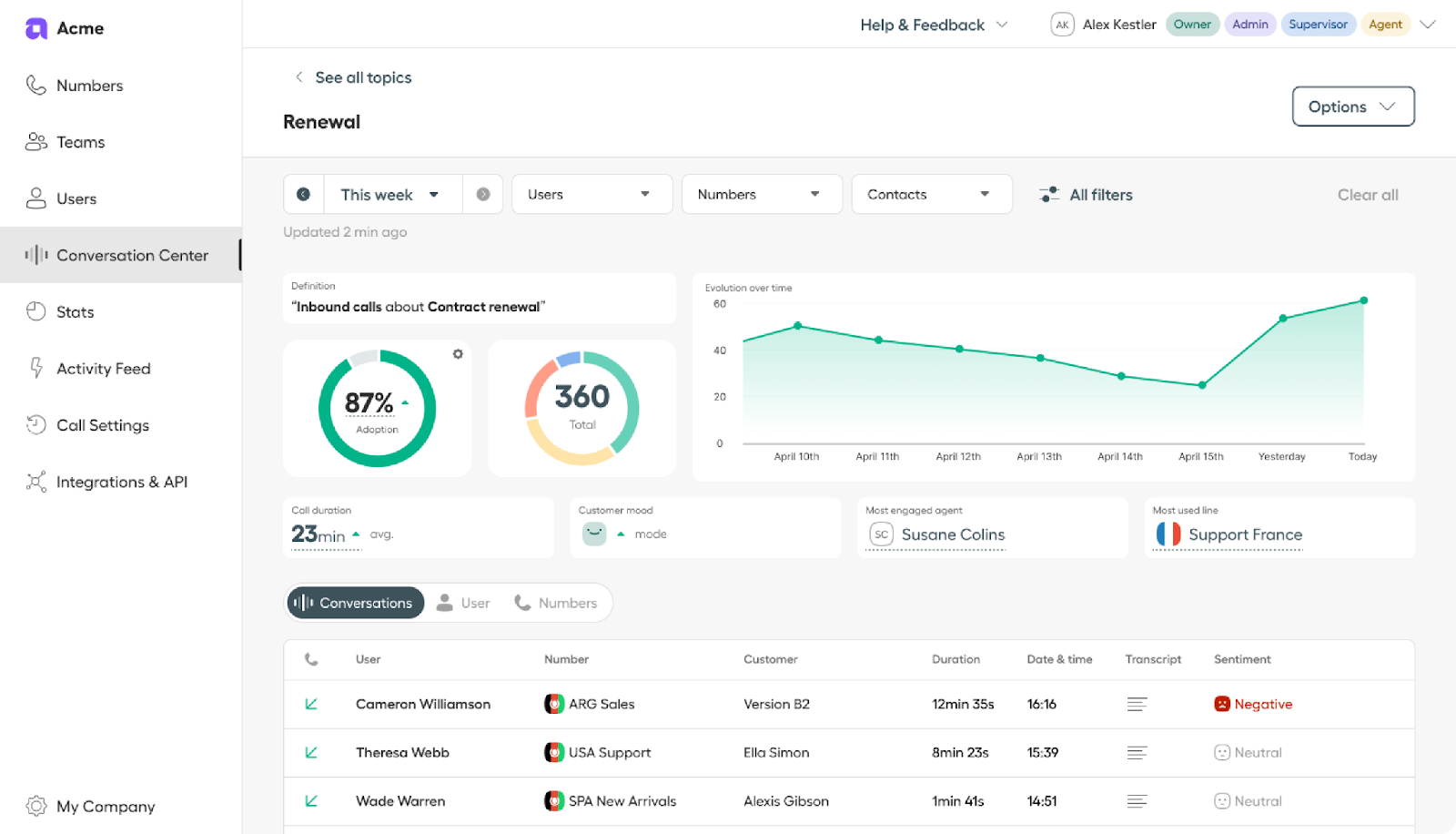Viewport: 1456px width, 834px height.
Task: Select the Conversations tab
Action: [x=355, y=602]
